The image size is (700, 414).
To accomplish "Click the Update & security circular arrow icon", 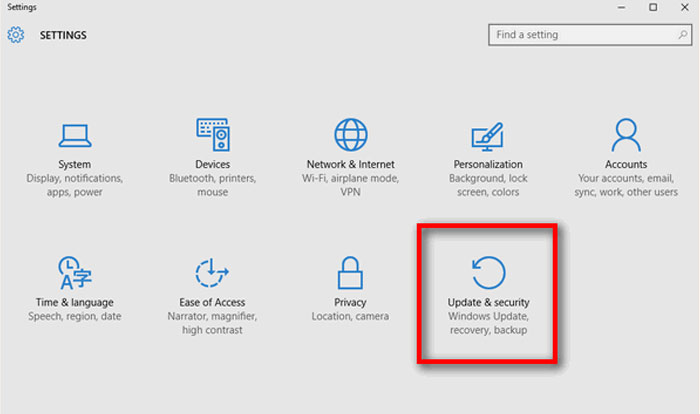I will 488,272.
